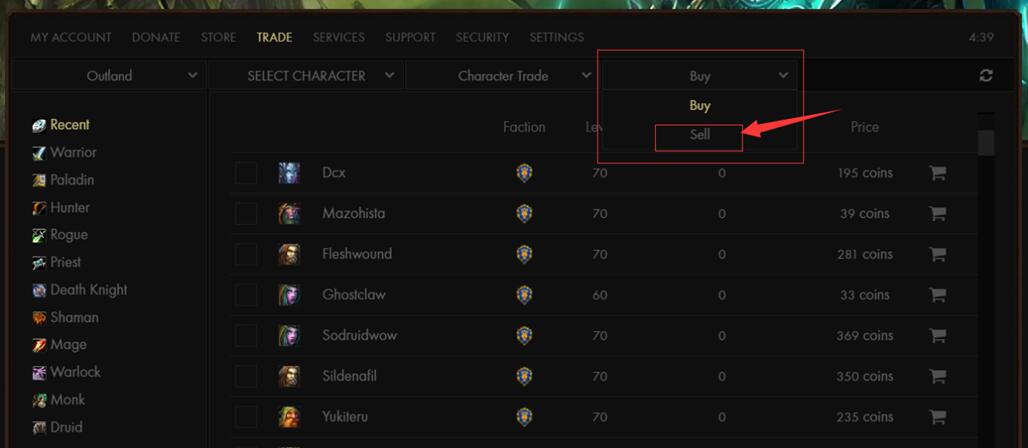This screenshot has width=1028, height=448.
Task: Select Death Knight class icon in sidebar
Action: click(39, 290)
